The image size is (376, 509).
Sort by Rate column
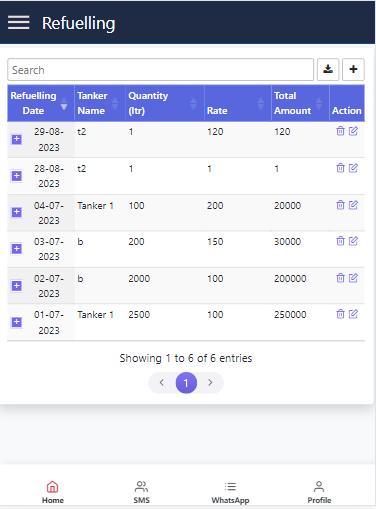(238, 103)
